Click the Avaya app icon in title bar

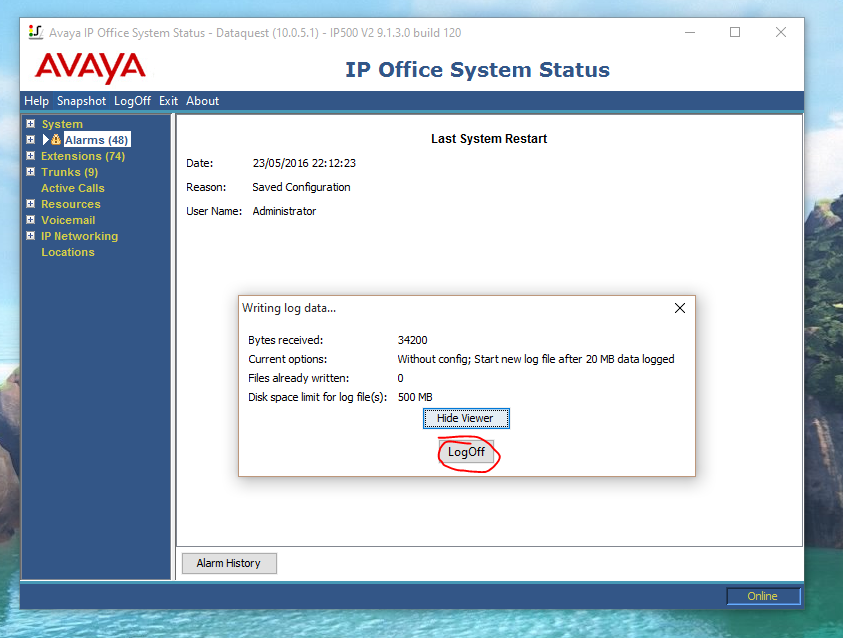pos(35,32)
